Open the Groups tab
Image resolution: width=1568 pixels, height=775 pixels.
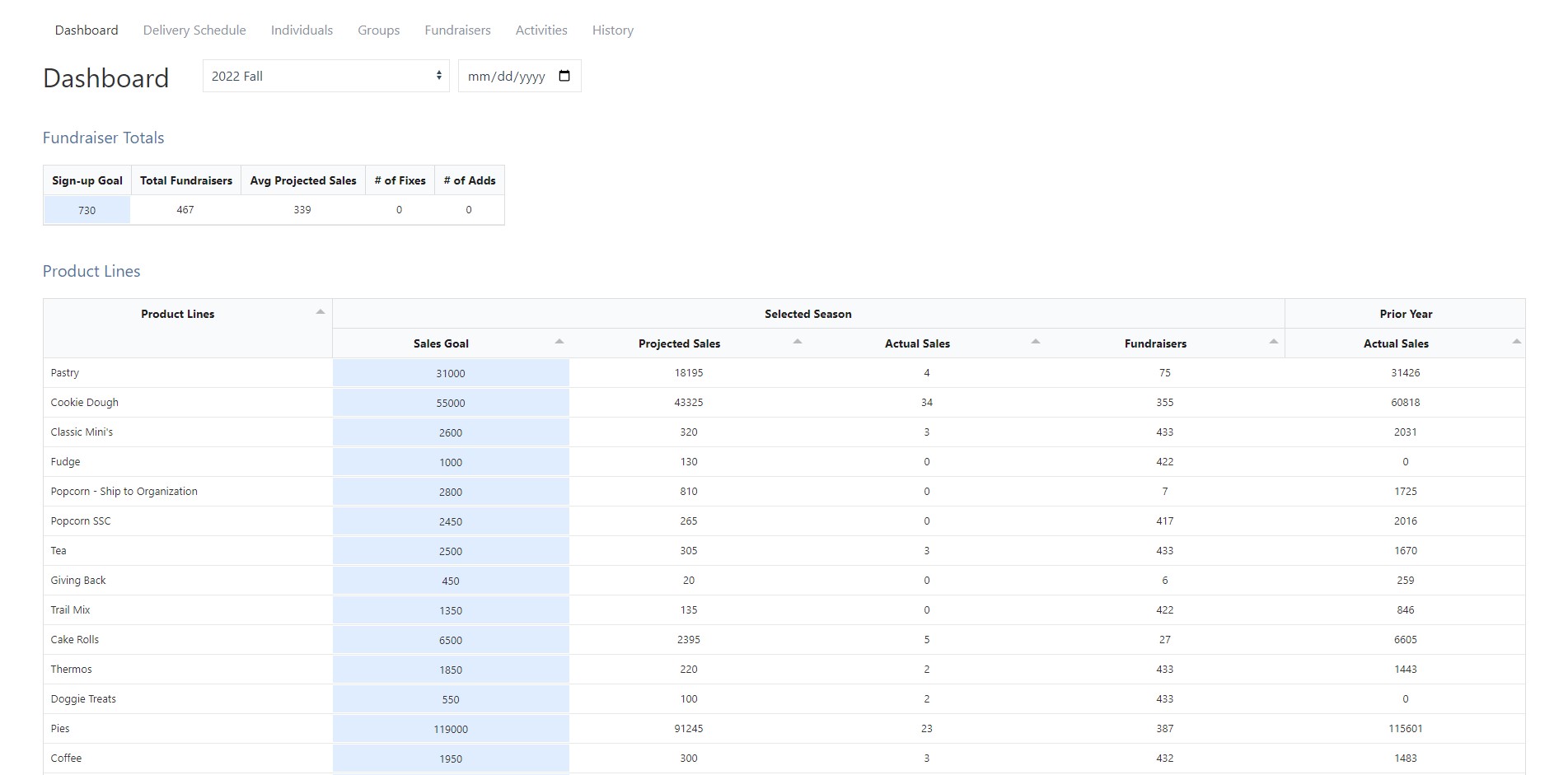379,30
